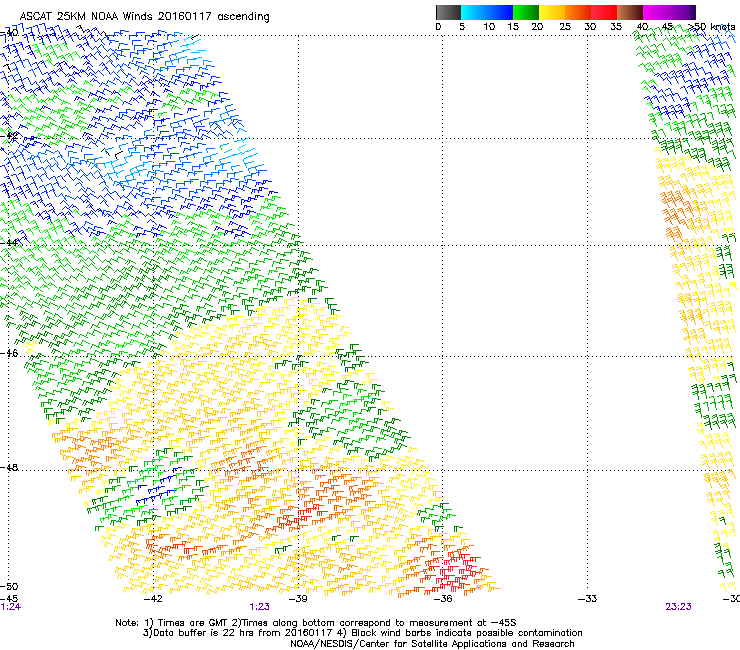Select the yellow 20-25 knots legend swatch
740x650 pixels.
click(x=552, y=12)
